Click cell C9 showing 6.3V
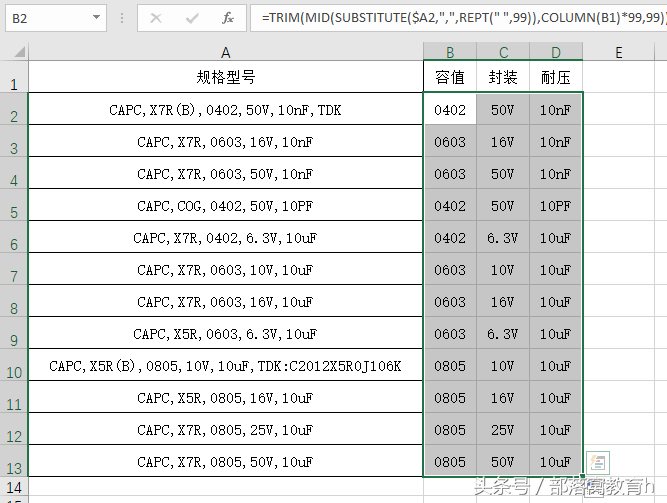This screenshot has width=667, height=503. [503, 333]
